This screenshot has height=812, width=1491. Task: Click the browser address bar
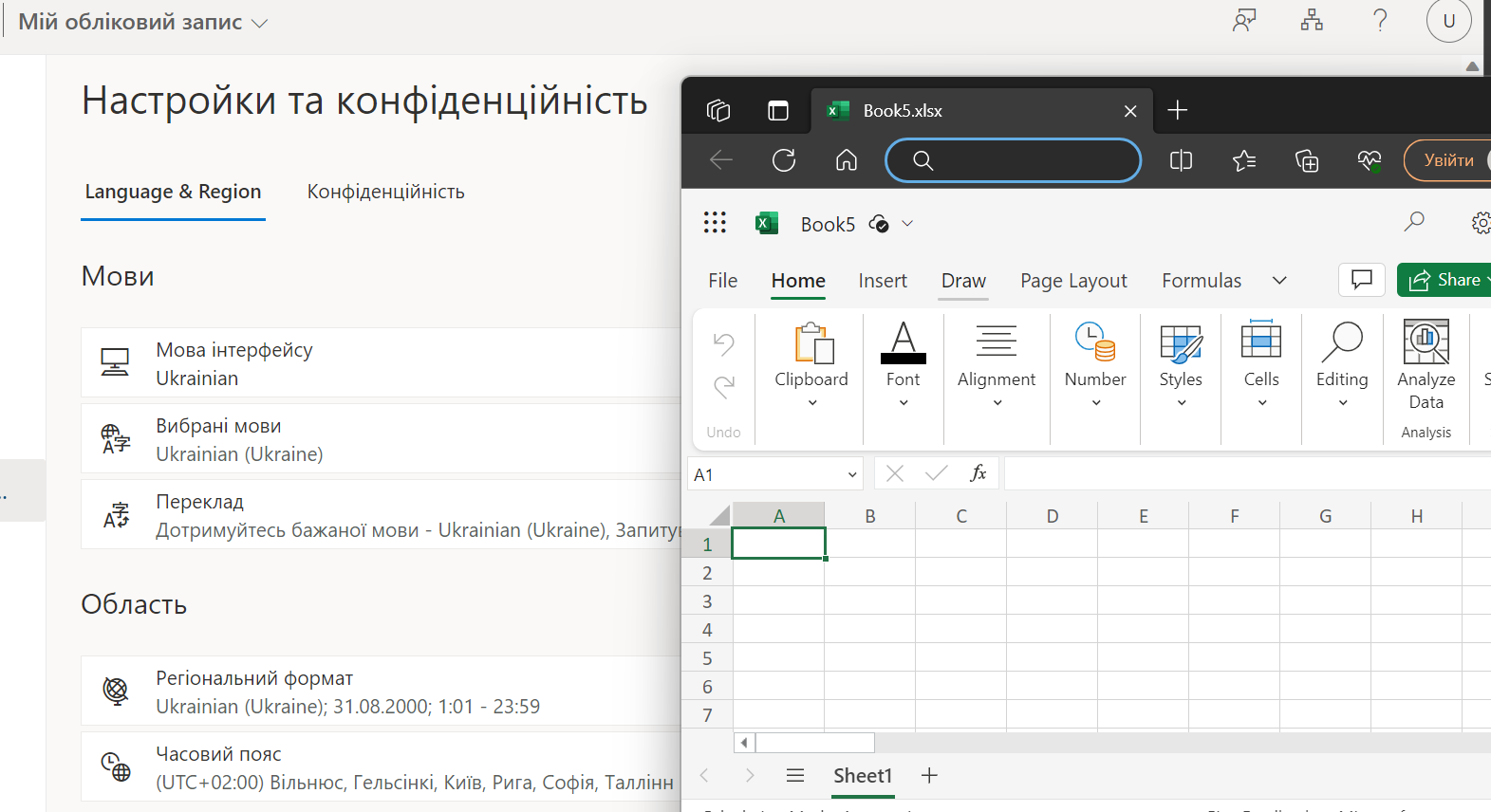click(1014, 160)
